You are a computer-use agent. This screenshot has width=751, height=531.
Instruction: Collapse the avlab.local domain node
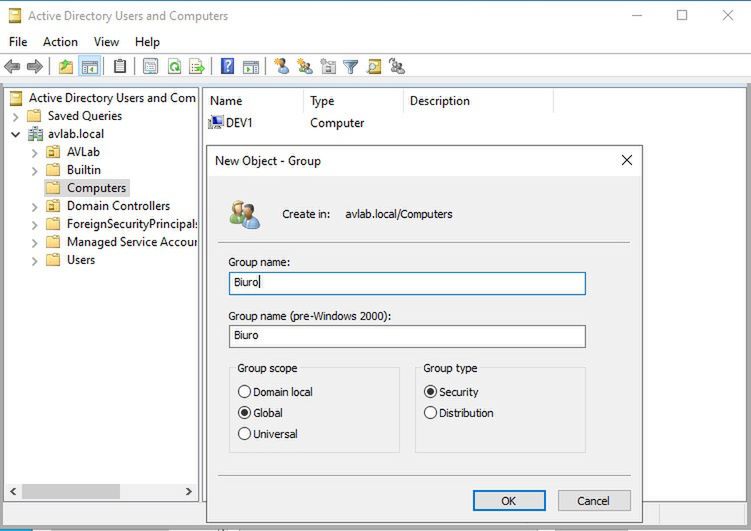click(16, 134)
